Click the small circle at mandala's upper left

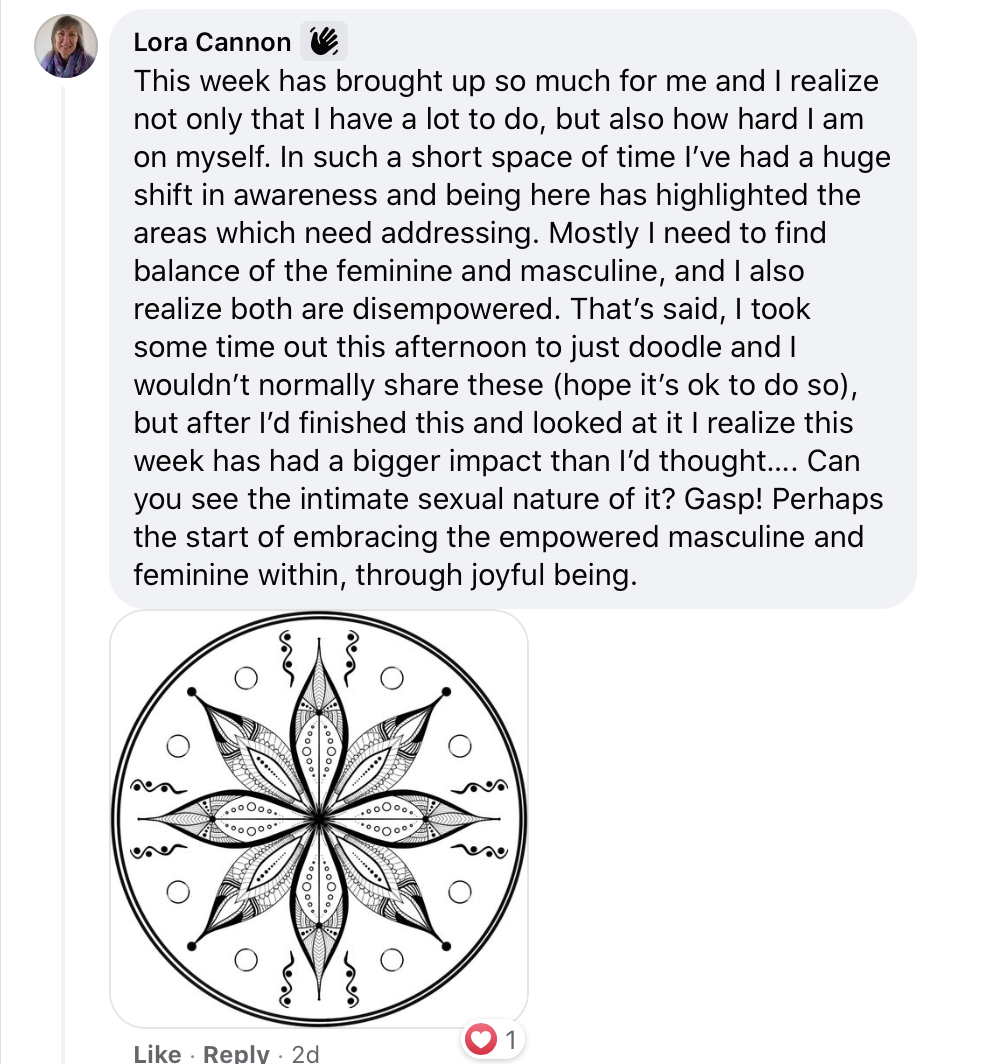click(x=244, y=678)
